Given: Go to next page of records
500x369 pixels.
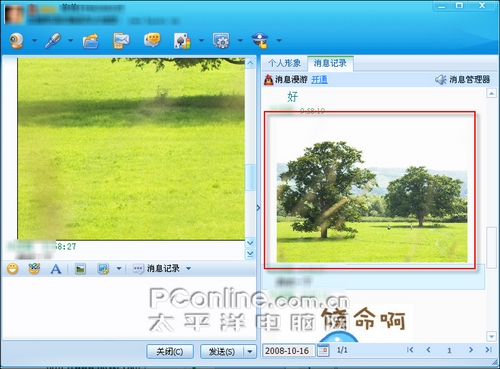Looking at the screenshot, I should coord(471,350).
